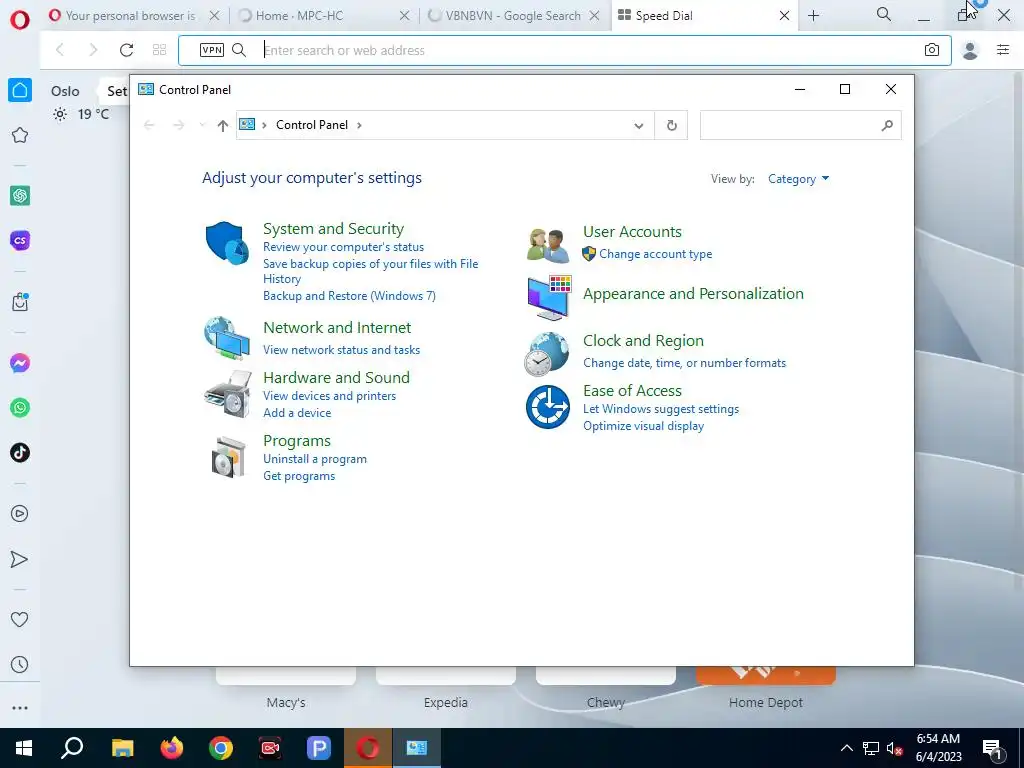The height and width of the screenshot is (768, 1024).
Task: Open Opera sidebar Bookmarks star icon
Action: click(20, 135)
